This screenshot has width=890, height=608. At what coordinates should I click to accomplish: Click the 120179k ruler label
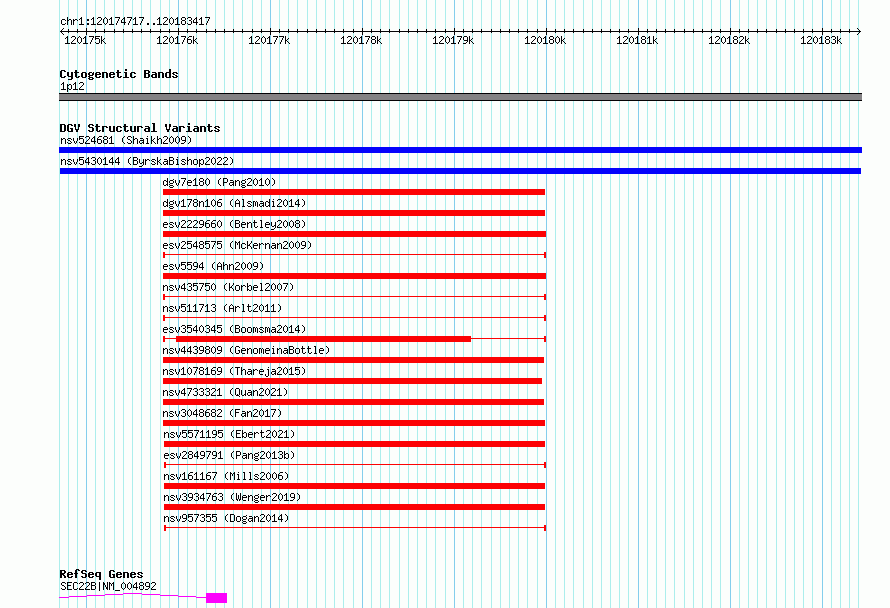click(453, 40)
